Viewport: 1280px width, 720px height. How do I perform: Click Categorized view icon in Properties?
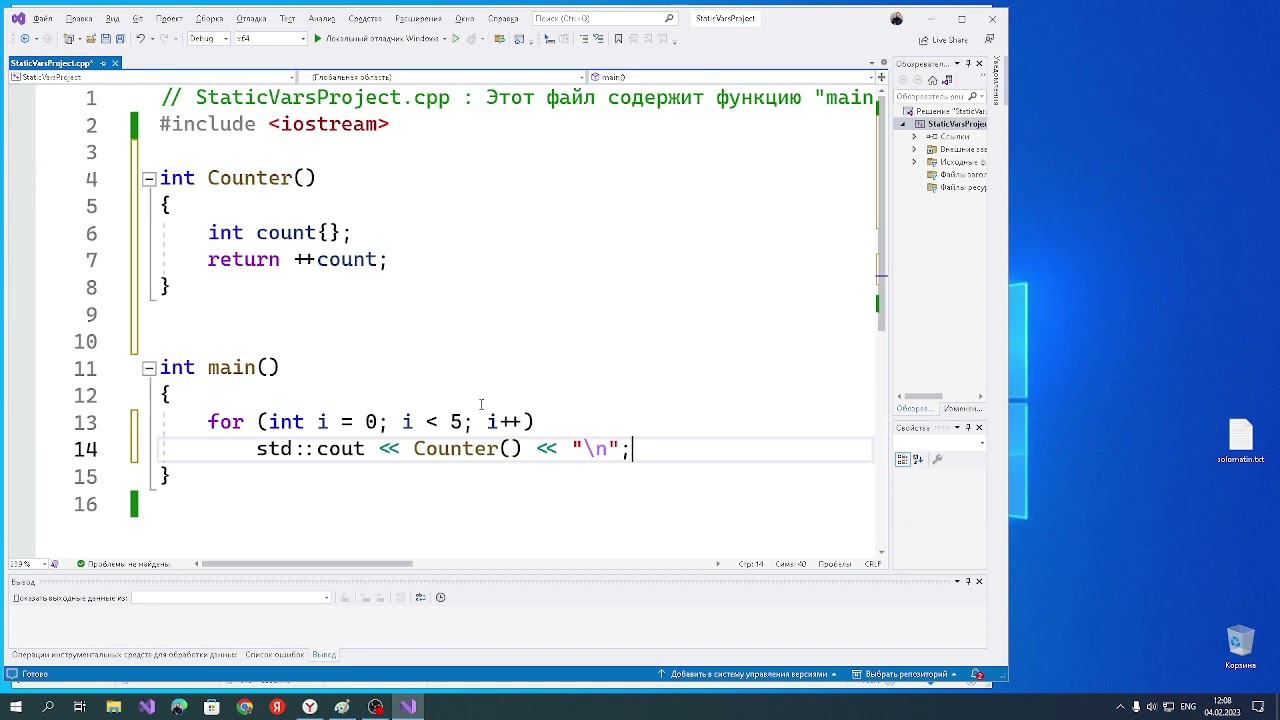coord(903,460)
